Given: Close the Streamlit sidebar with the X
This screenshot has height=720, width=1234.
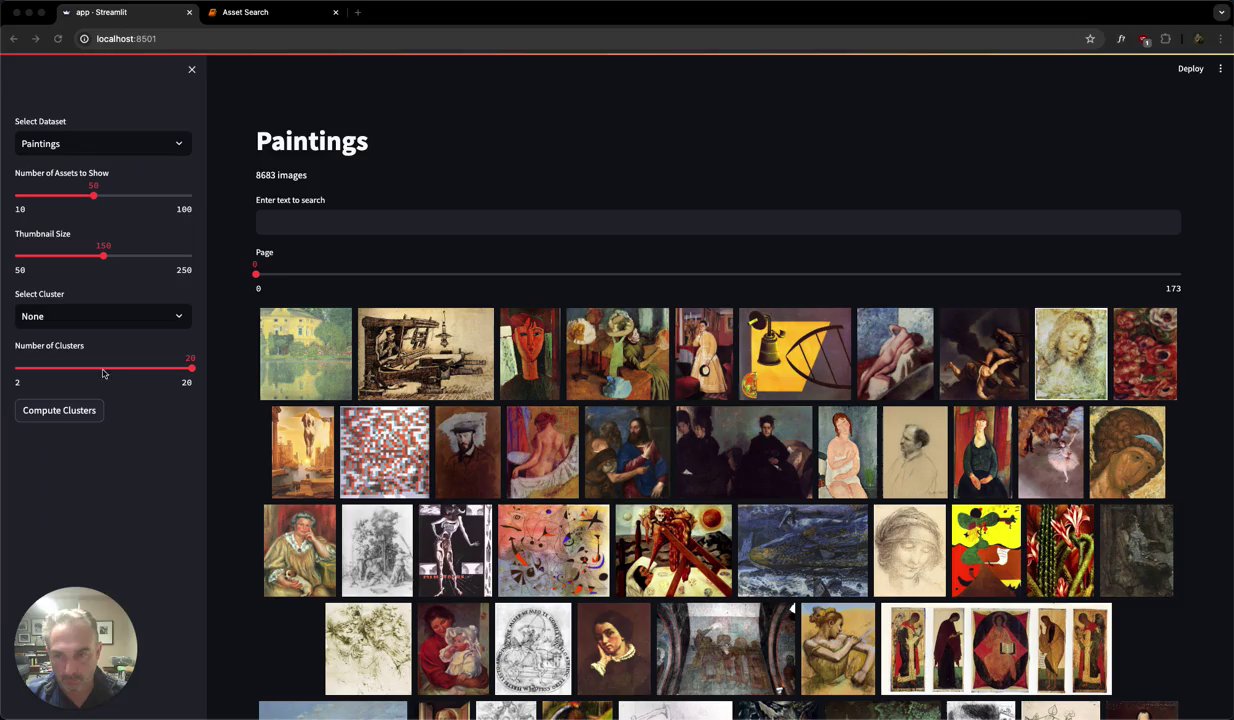Looking at the screenshot, I should click(x=192, y=69).
